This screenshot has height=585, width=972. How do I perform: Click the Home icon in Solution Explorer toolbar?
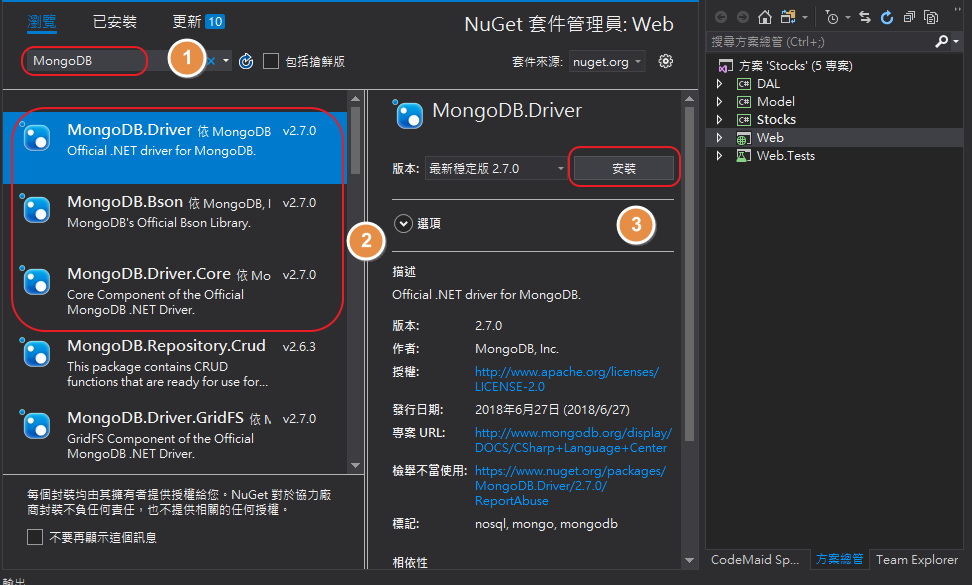pyautogui.click(x=765, y=17)
